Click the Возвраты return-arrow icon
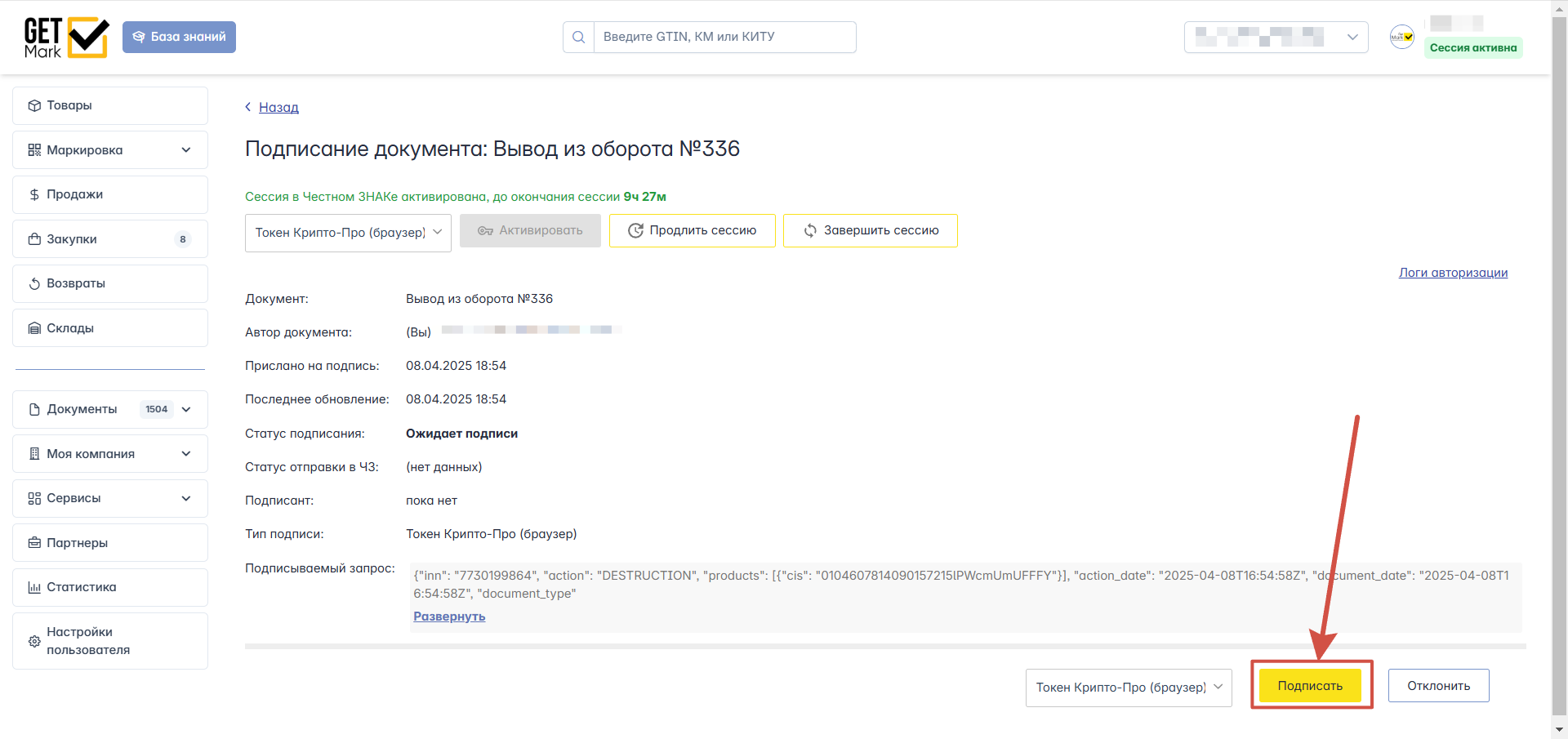The height and width of the screenshot is (739, 1568). [34, 284]
